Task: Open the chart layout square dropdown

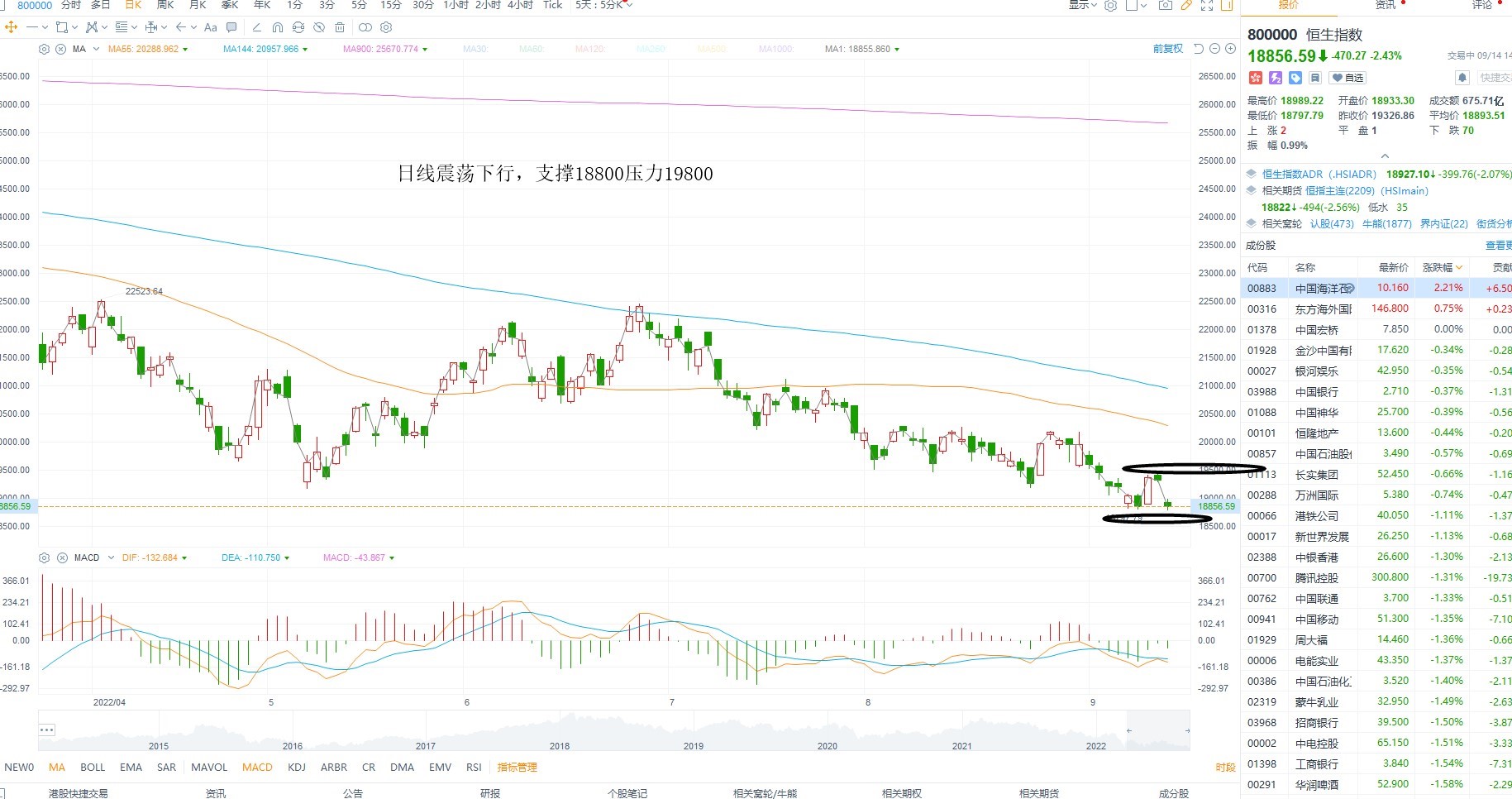Action: coord(1136,5)
